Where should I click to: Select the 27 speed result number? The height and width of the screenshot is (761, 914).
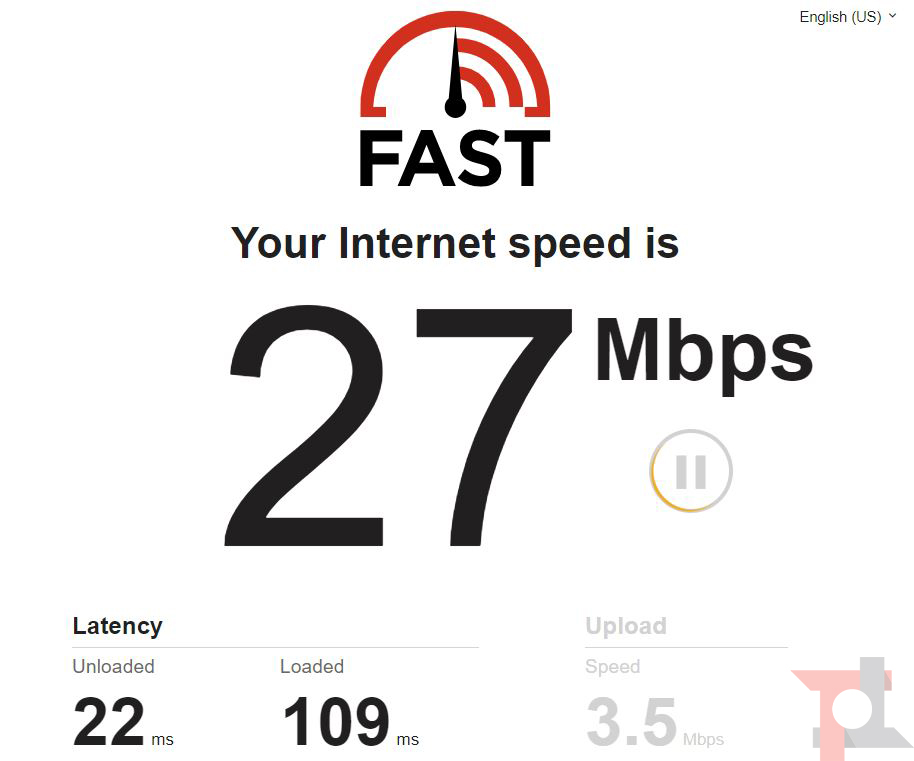(398, 426)
